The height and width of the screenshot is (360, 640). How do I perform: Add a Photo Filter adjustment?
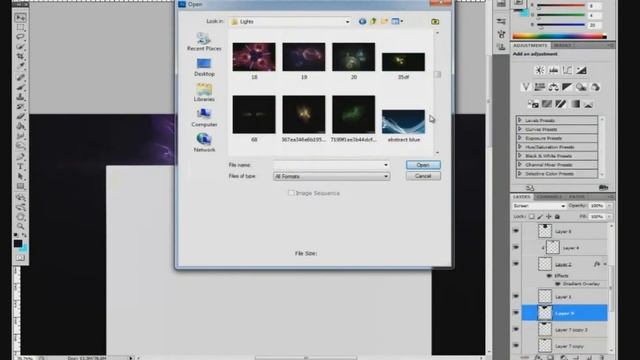[x=581, y=87]
